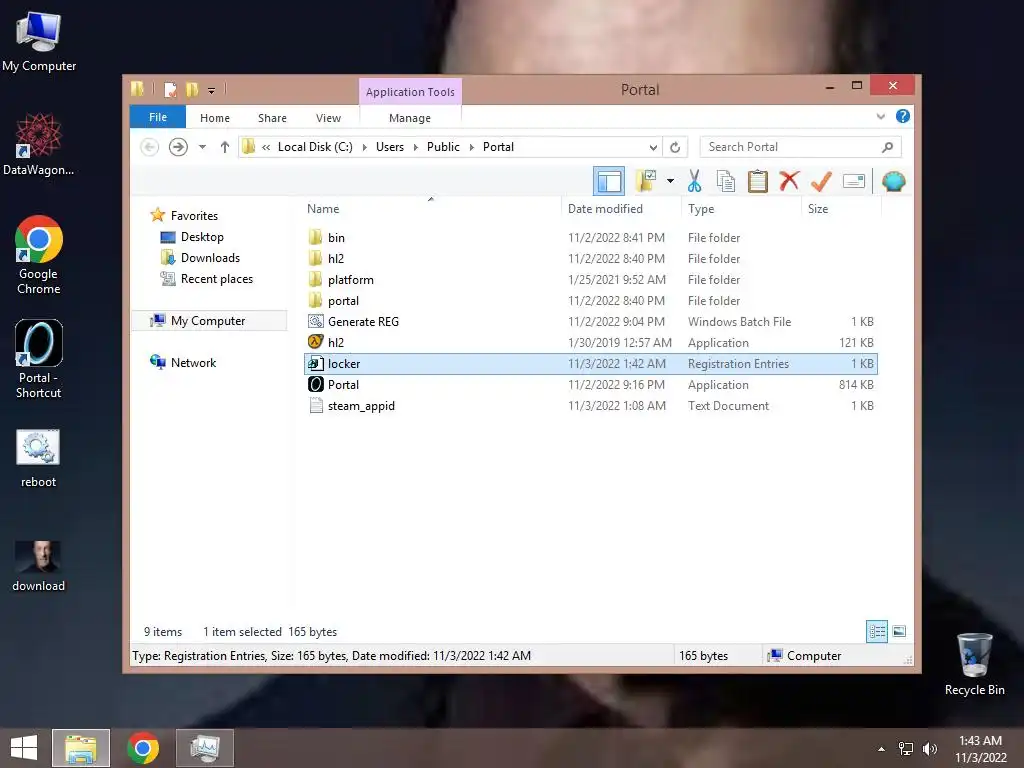Click the Forward navigation arrow
The width and height of the screenshot is (1024, 768).
(178, 147)
